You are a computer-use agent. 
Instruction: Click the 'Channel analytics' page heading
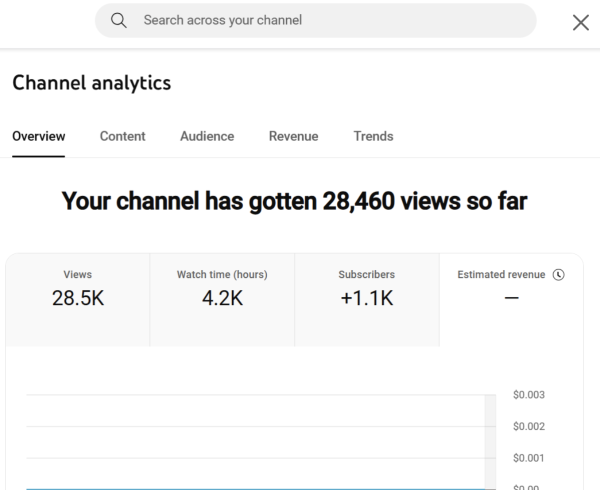[91, 83]
